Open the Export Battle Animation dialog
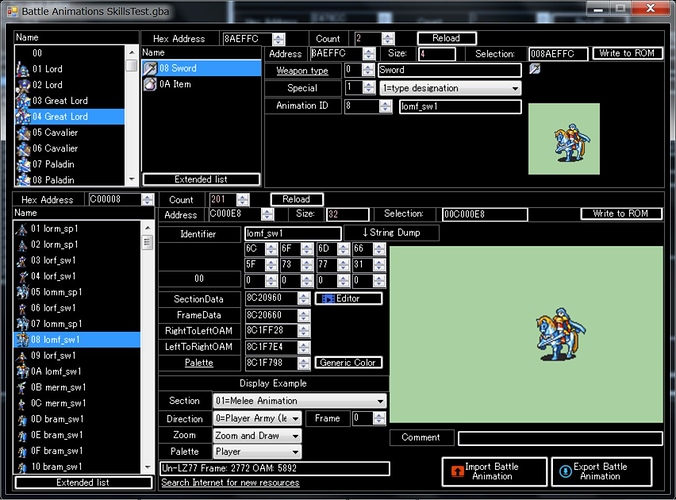This screenshot has height=500, width=676. pos(601,472)
